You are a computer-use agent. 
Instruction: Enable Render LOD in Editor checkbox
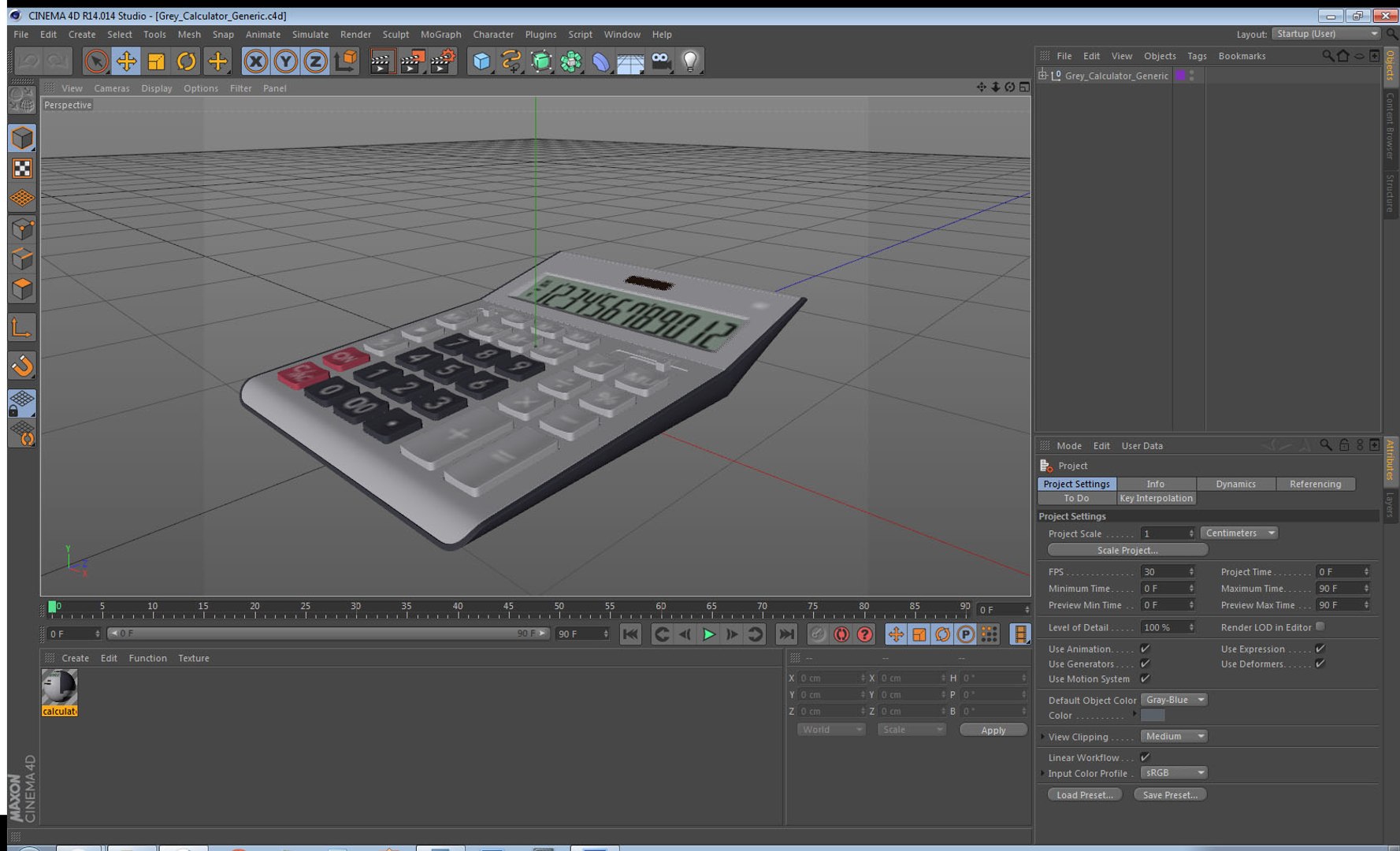[x=1320, y=626]
